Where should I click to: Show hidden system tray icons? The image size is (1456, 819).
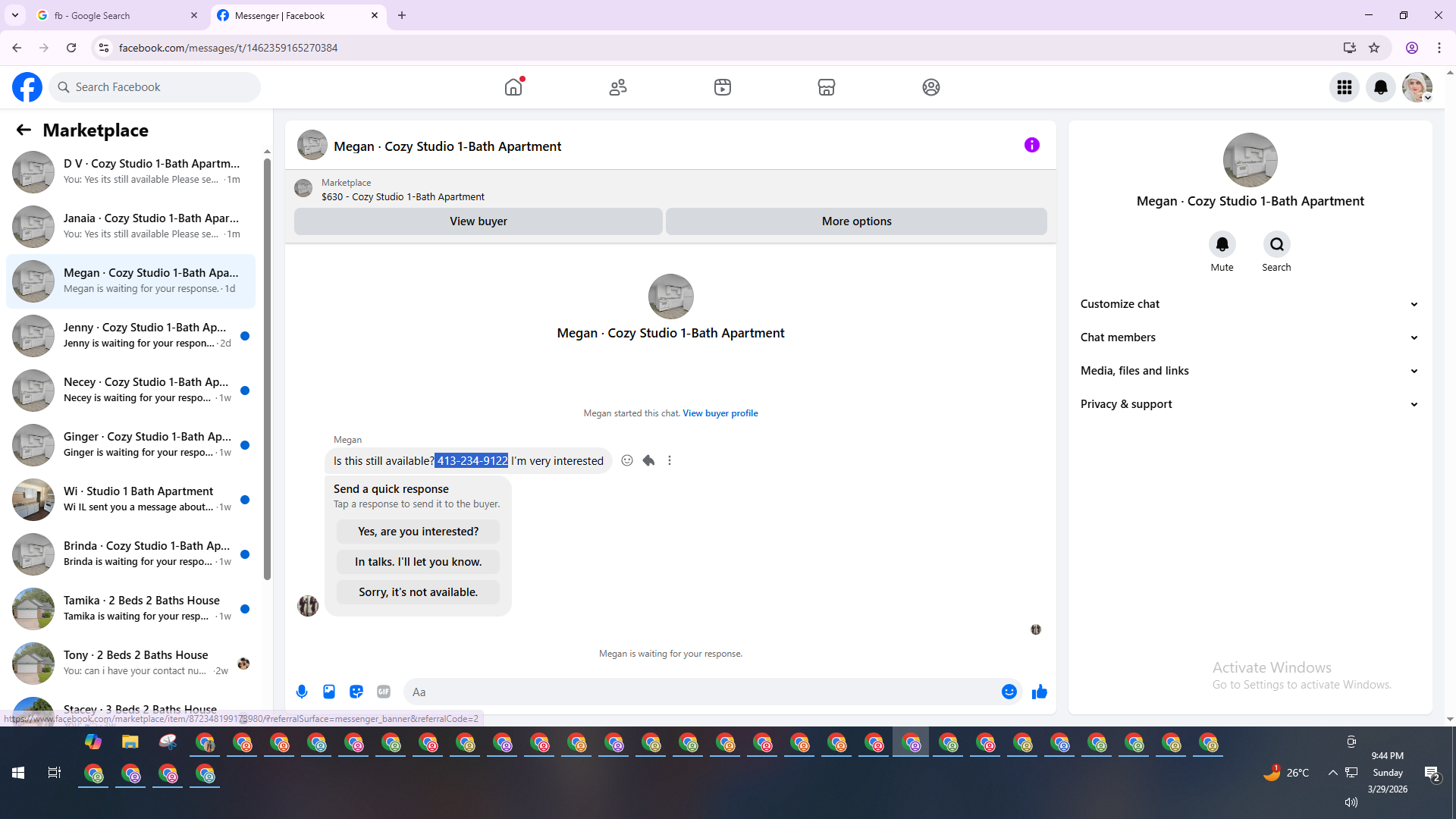[1332, 773]
